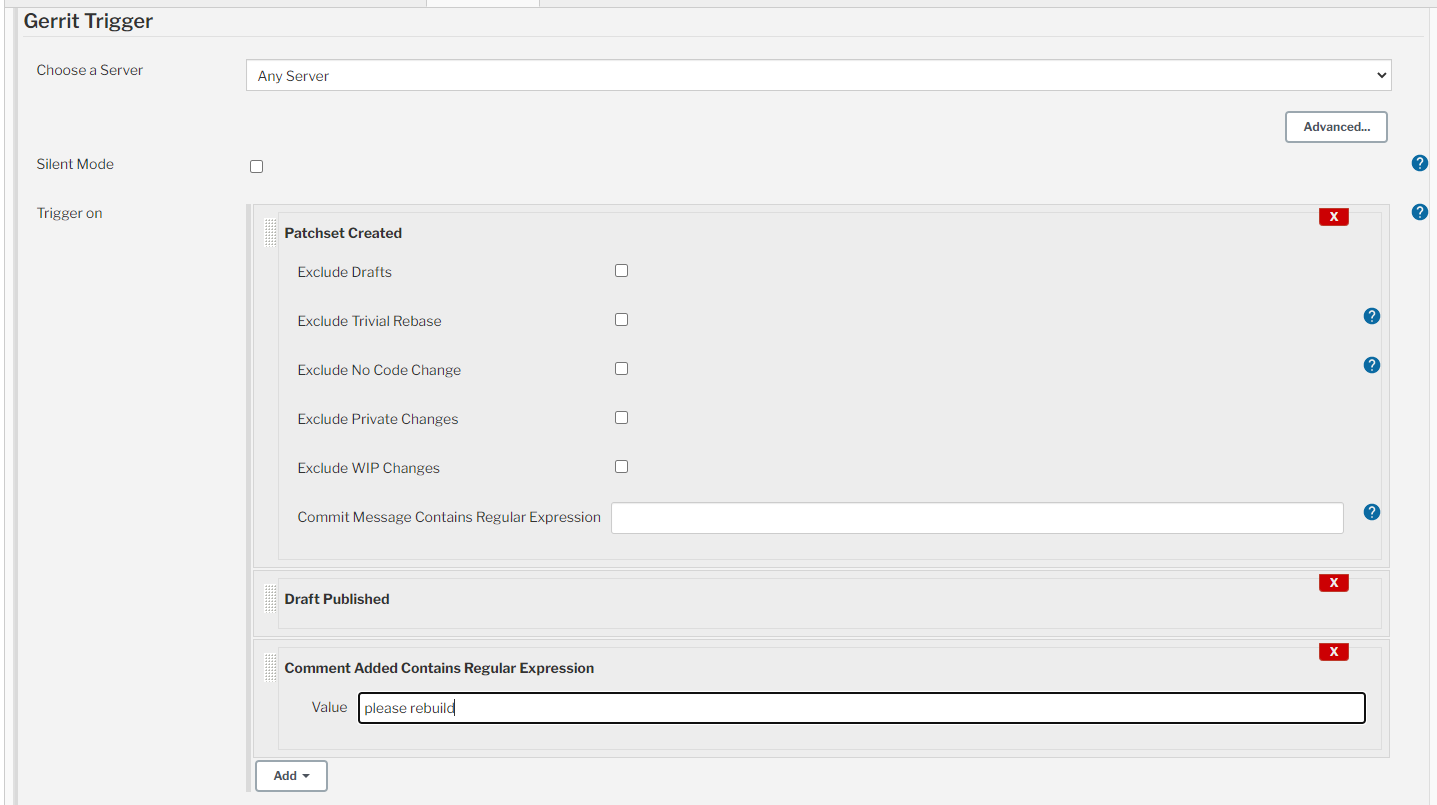Show help for Commit Message Regular Expression
The height and width of the screenshot is (805, 1437).
click(1372, 512)
